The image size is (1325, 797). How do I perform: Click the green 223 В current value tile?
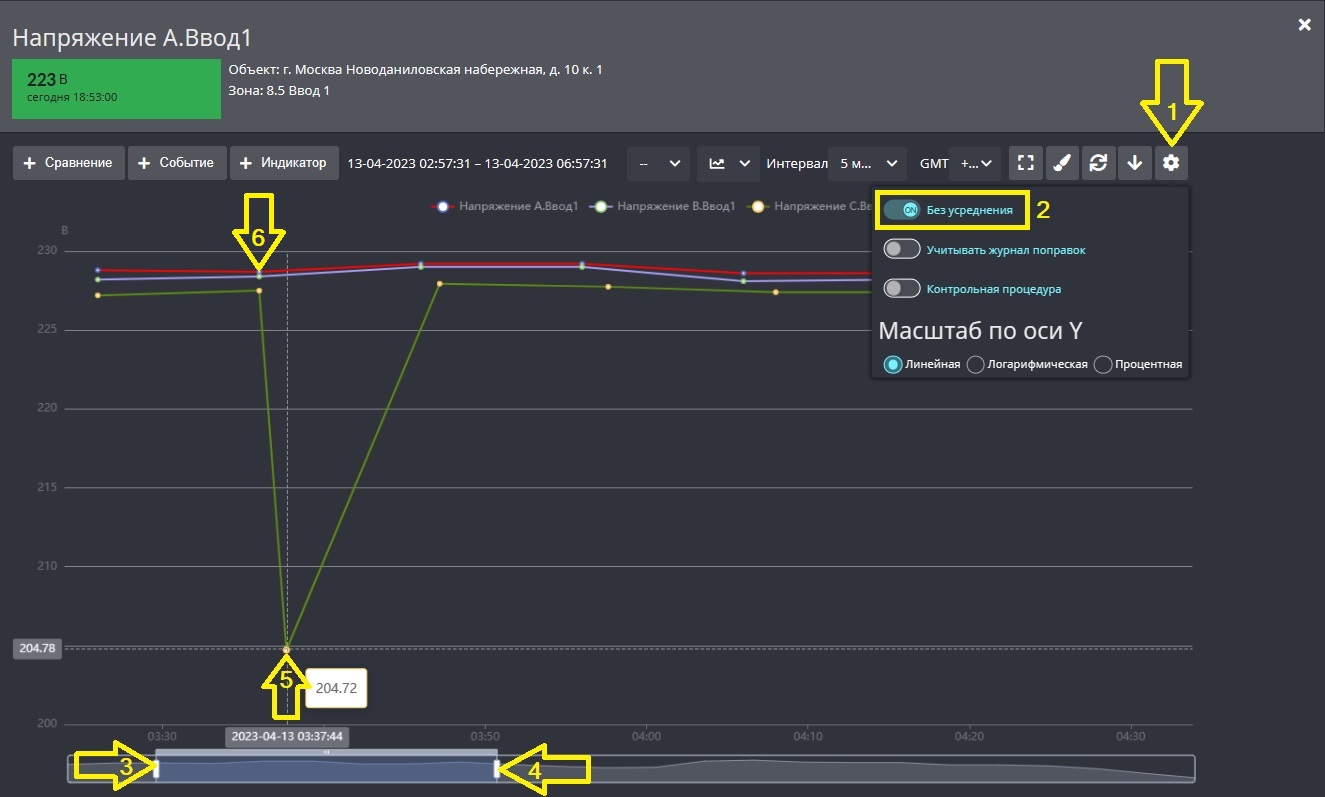coord(116,89)
